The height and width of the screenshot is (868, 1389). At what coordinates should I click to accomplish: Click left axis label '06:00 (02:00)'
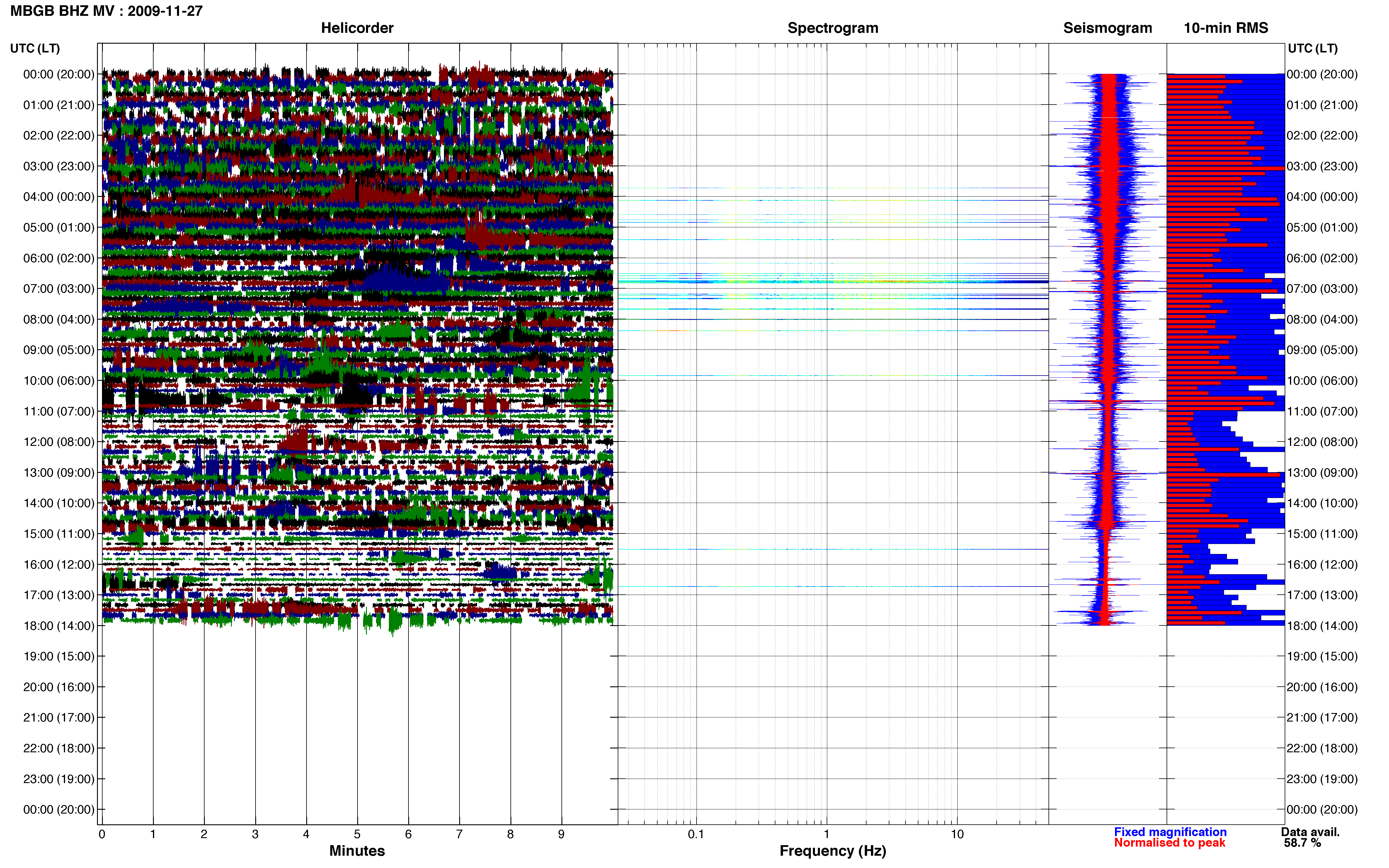(x=59, y=258)
